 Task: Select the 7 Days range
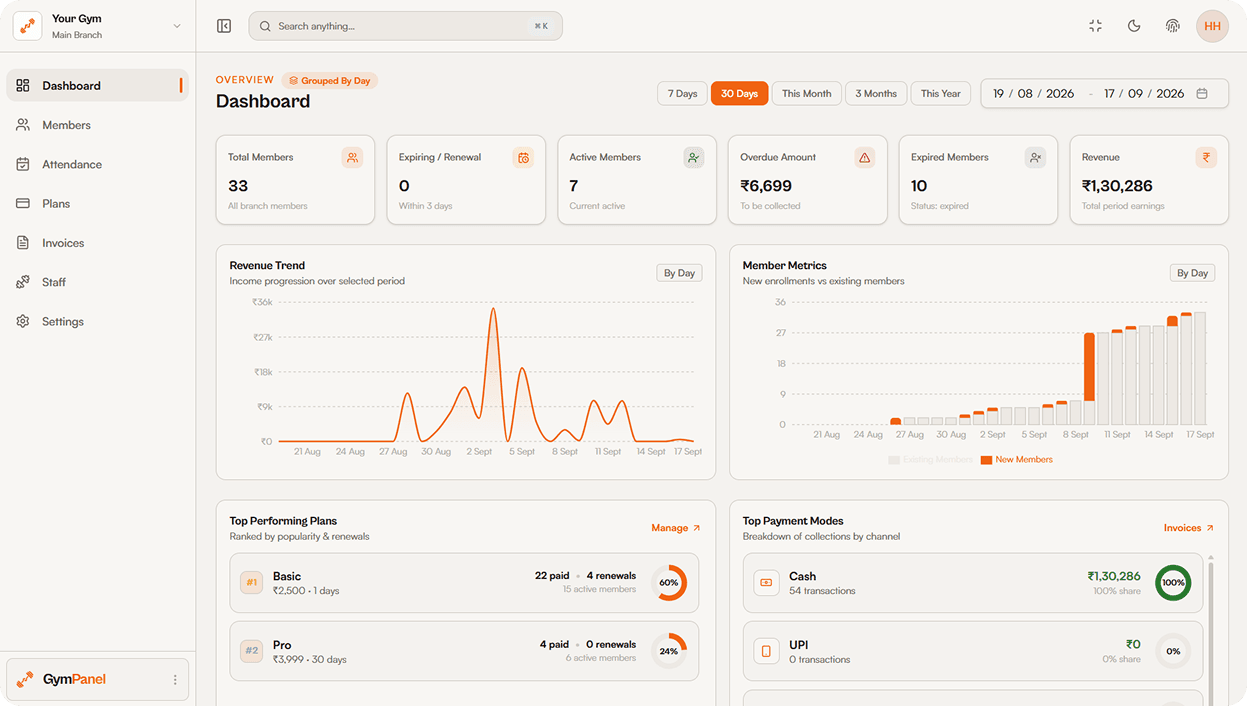click(682, 94)
